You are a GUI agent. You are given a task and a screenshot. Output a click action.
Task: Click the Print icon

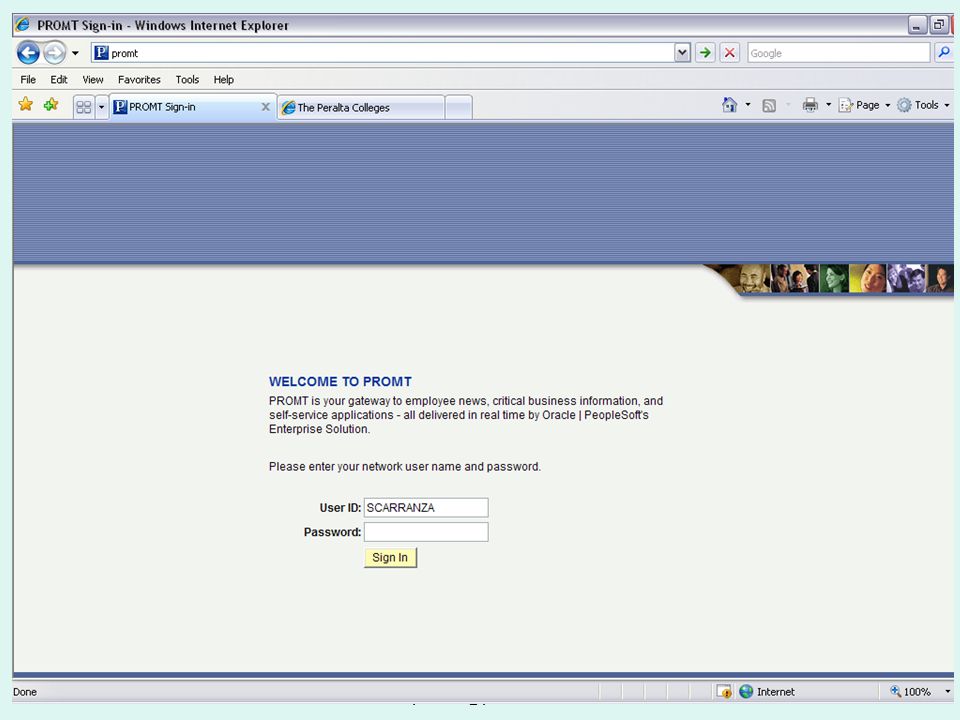tap(810, 105)
